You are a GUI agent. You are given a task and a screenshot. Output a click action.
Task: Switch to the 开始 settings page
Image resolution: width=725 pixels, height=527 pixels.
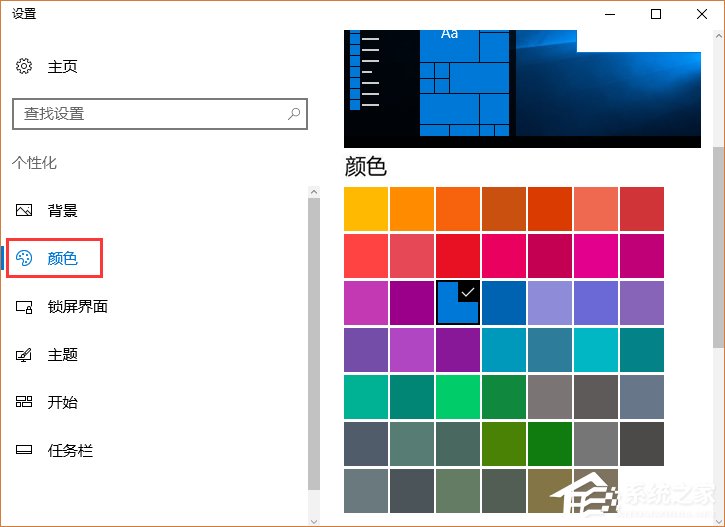coord(46,402)
